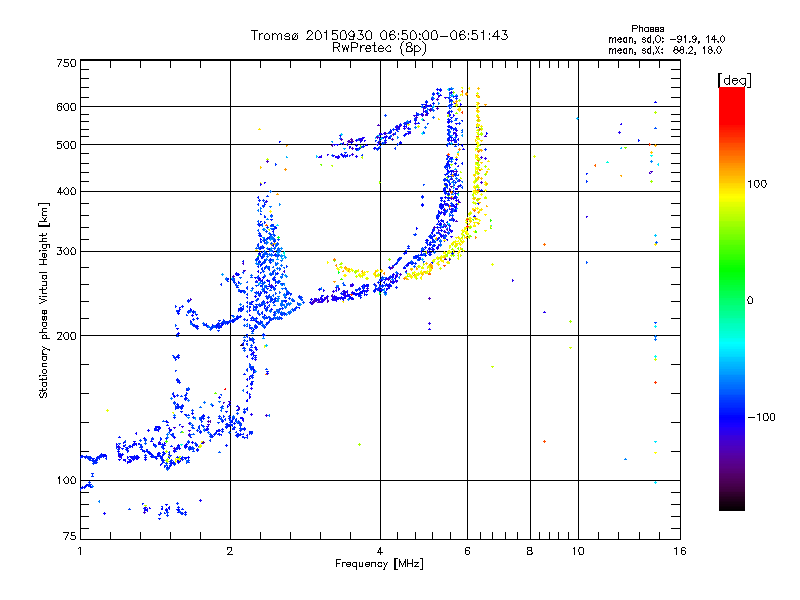800x600 pixels.
Task: Click the y-axis tick label '75'
Action: click(70, 536)
